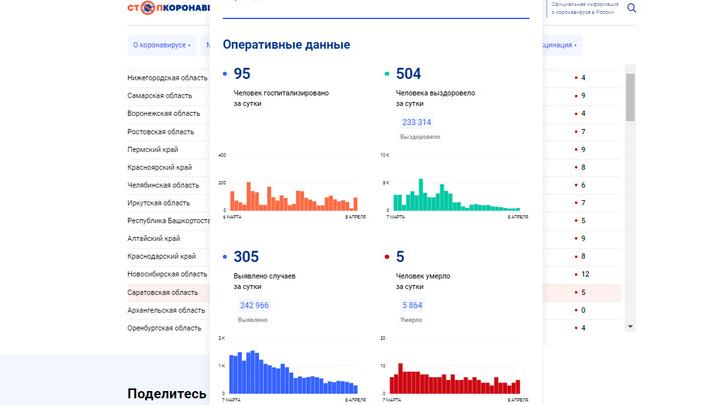The image size is (720, 405).
Task: Click the region list scrollbar thumb
Action: (x=630, y=95)
